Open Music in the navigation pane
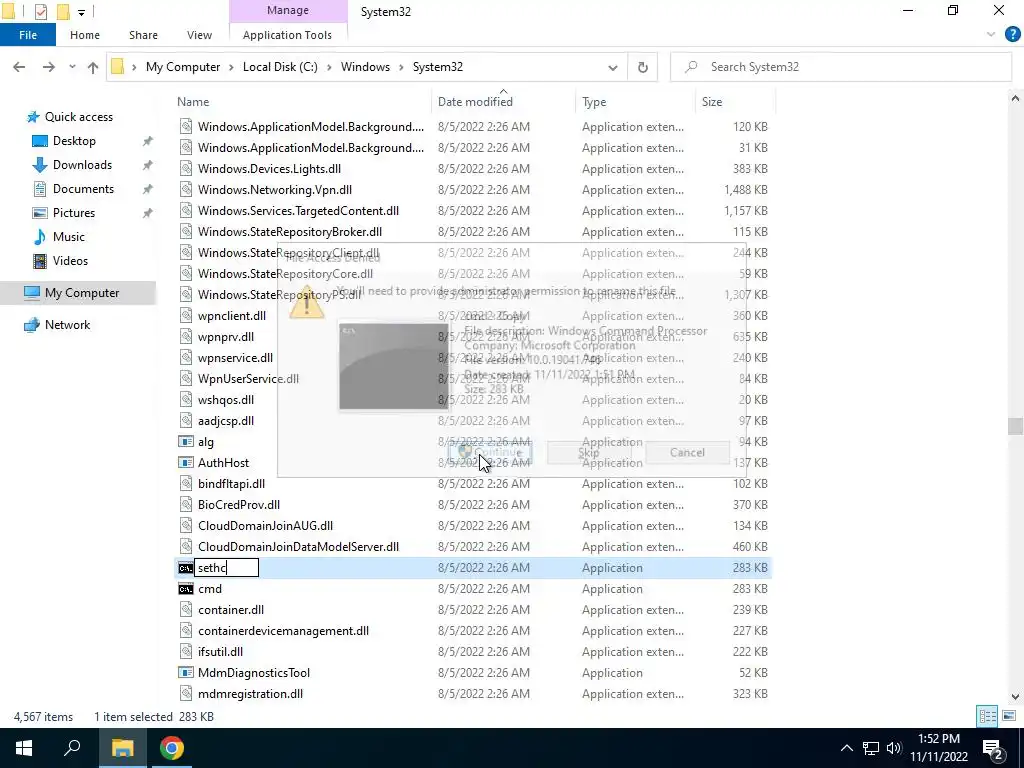The image size is (1024, 768). [69, 237]
